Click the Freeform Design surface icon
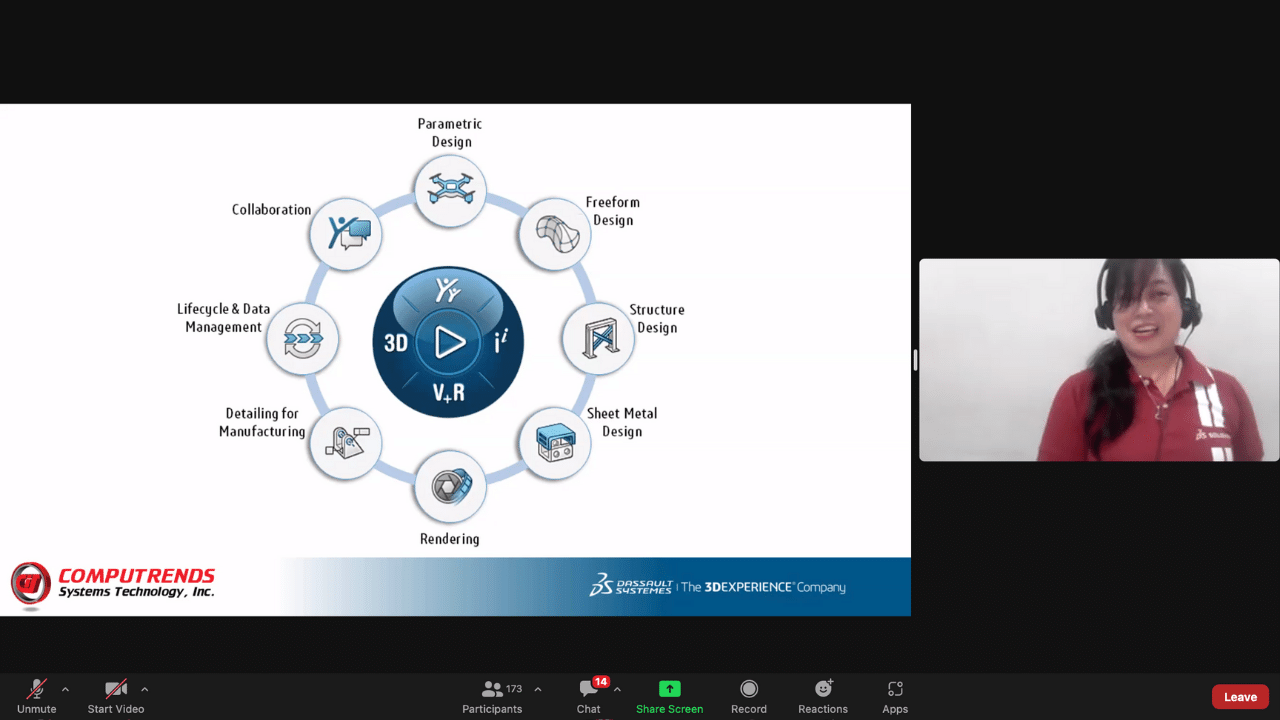 (553, 234)
